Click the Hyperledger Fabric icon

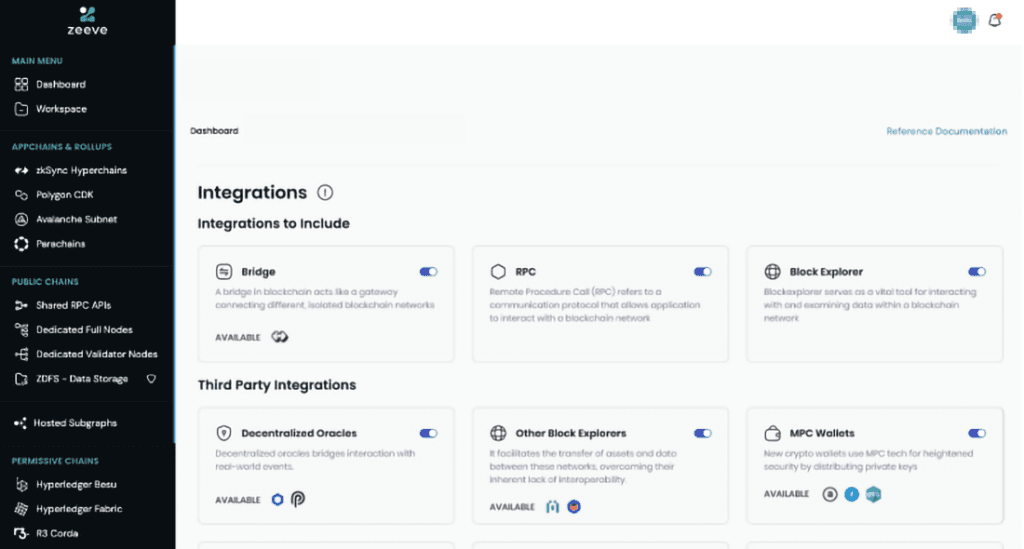coord(22,509)
